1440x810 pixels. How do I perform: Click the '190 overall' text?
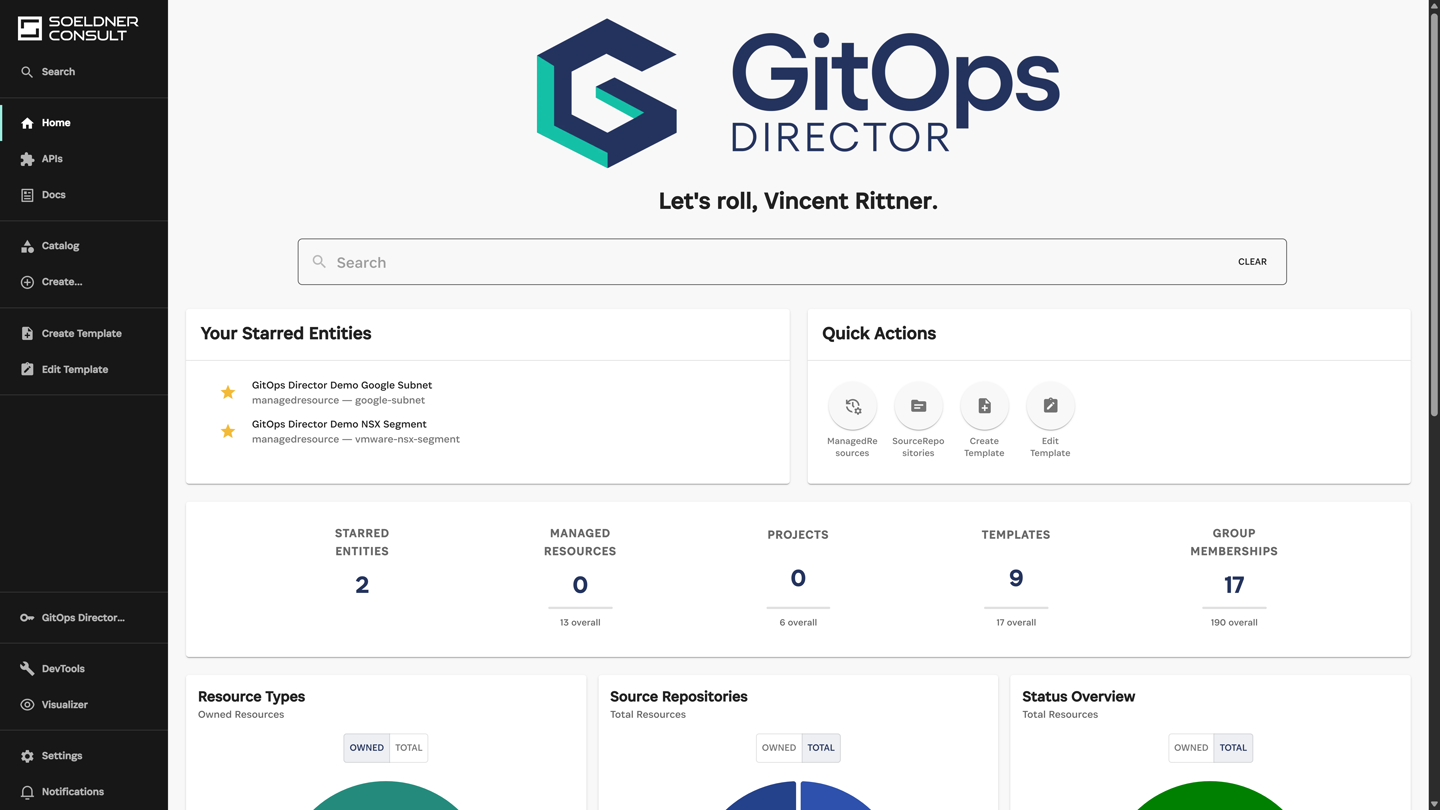(1234, 622)
